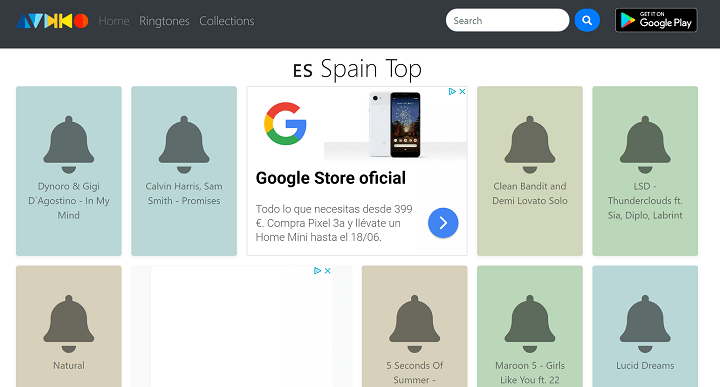Open the Lucid Dreams ringtone title
The image size is (720, 387).
[x=645, y=365]
